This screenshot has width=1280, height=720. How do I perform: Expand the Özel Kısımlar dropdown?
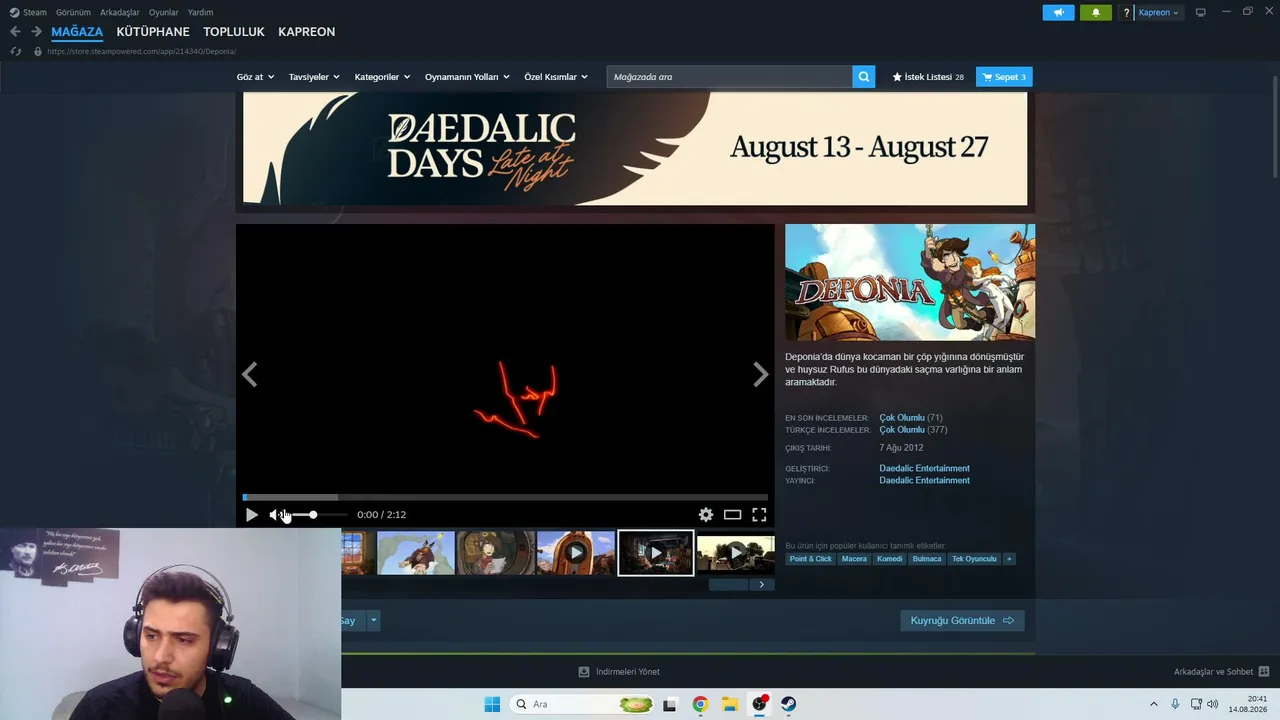click(x=556, y=77)
